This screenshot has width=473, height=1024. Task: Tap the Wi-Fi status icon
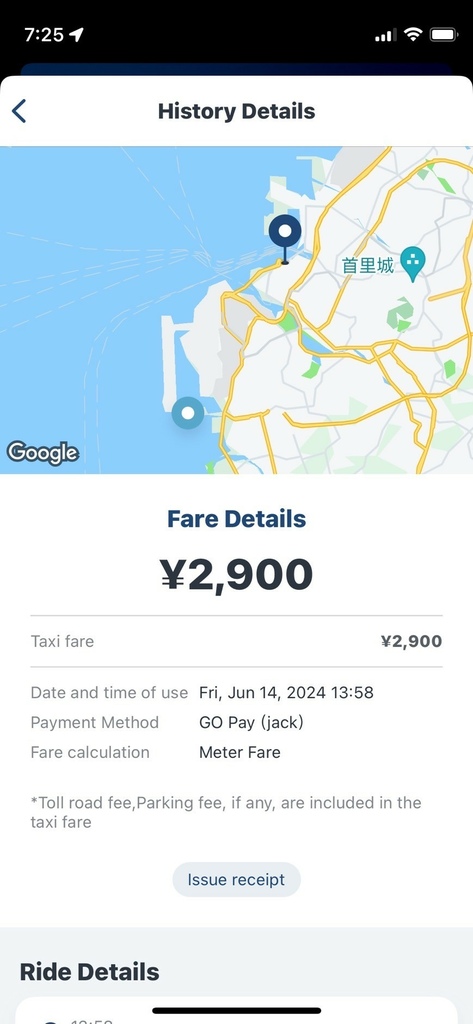point(412,35)
